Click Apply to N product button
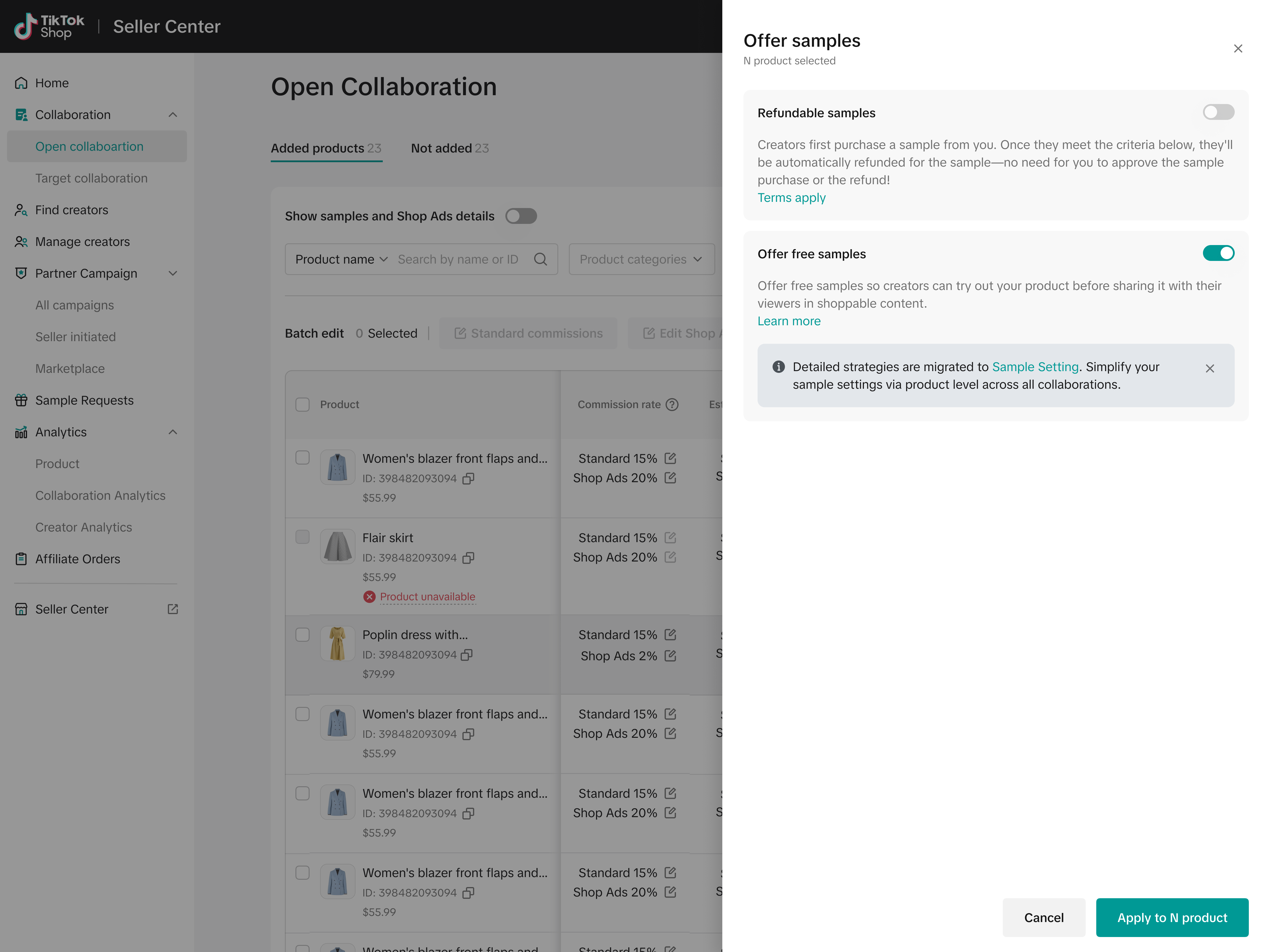Image resolution: width=1270 pixels, height=952 pixels. 1172,918
